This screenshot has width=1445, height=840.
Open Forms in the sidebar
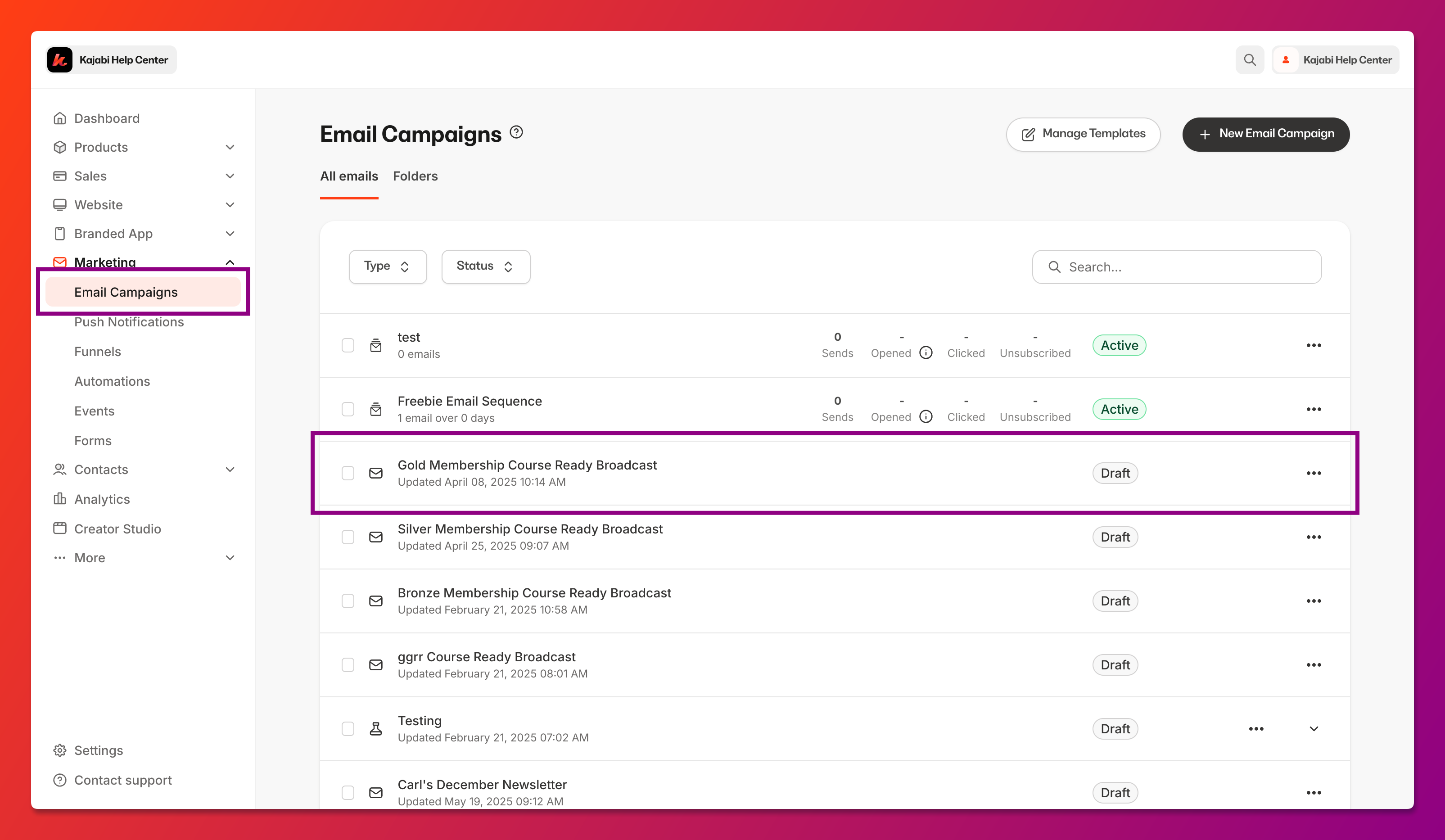93,441
